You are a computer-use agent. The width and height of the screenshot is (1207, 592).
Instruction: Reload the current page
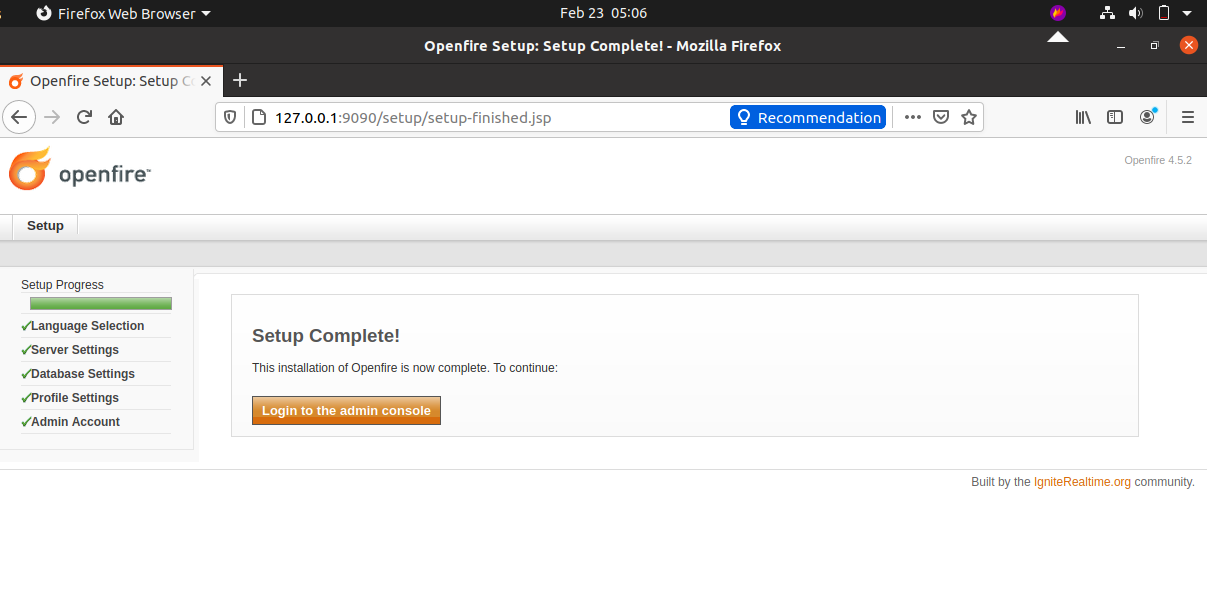tap(84, 117)
